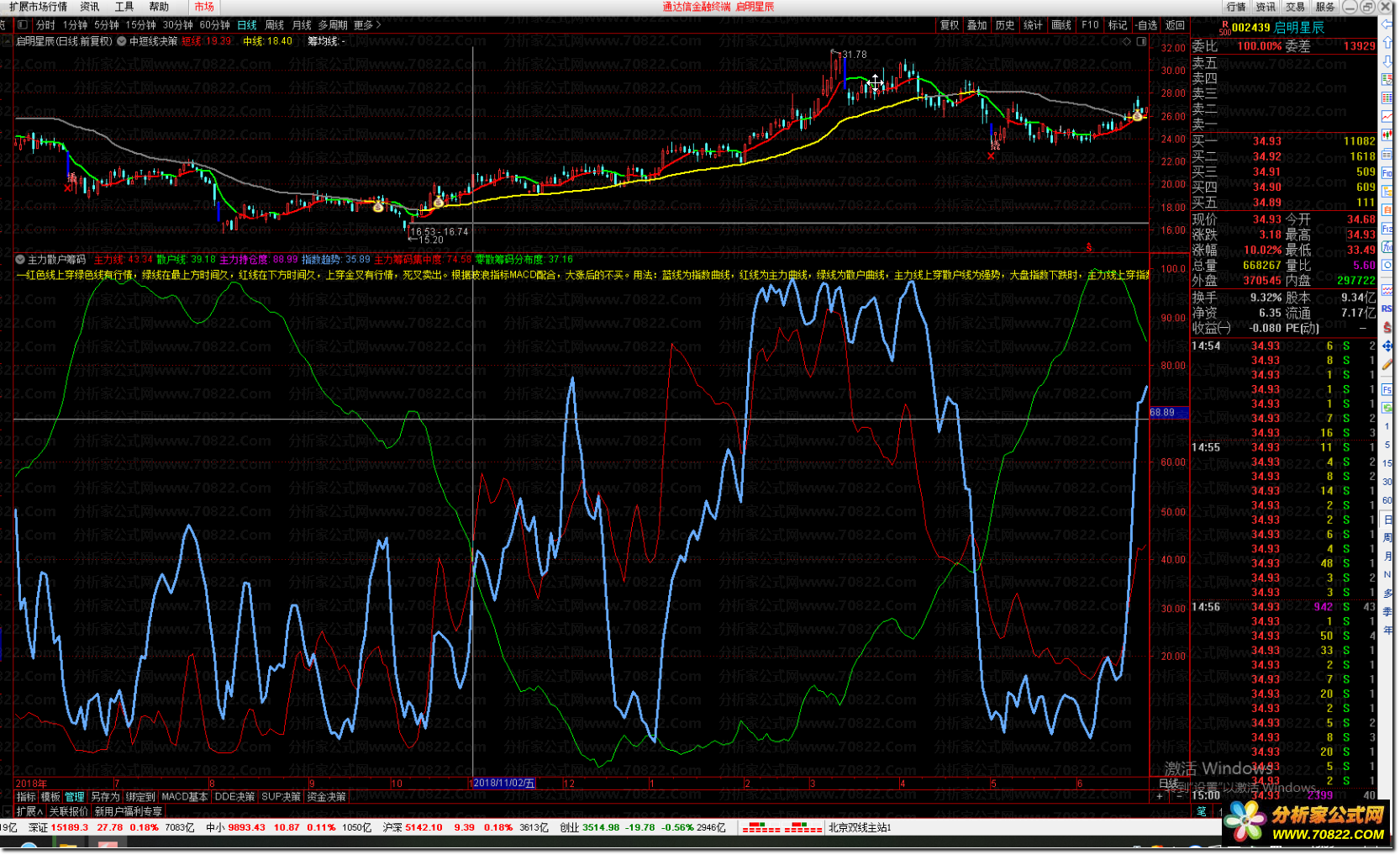Open the 资讯 menu in menu bar
The image size is (1400, 855).
(x=90, y=7)
